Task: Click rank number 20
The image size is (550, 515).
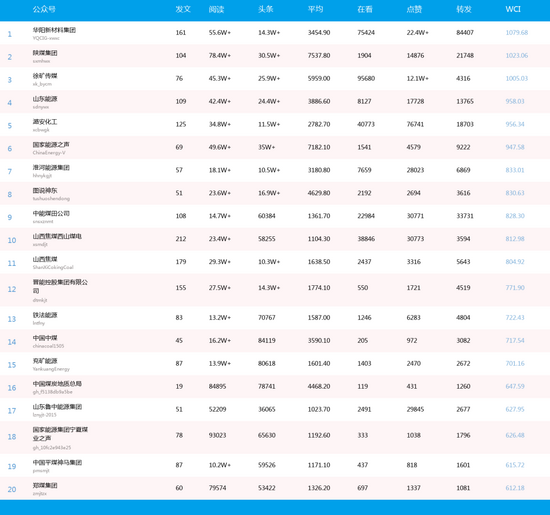Action: (12, 489)
